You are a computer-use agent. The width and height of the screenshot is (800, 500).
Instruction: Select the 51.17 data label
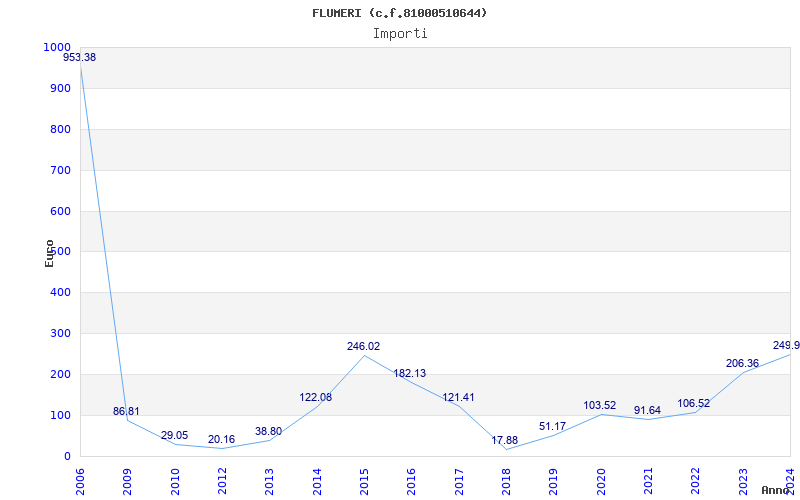coord(553,426)
